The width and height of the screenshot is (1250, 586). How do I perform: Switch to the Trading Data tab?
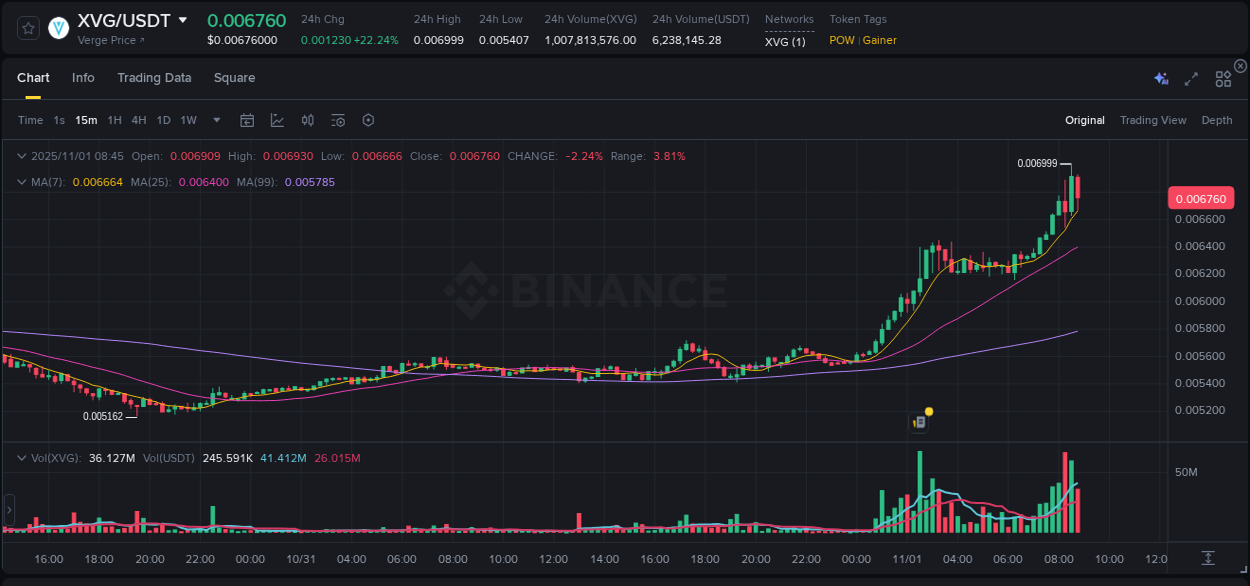[x=154, y=78]
